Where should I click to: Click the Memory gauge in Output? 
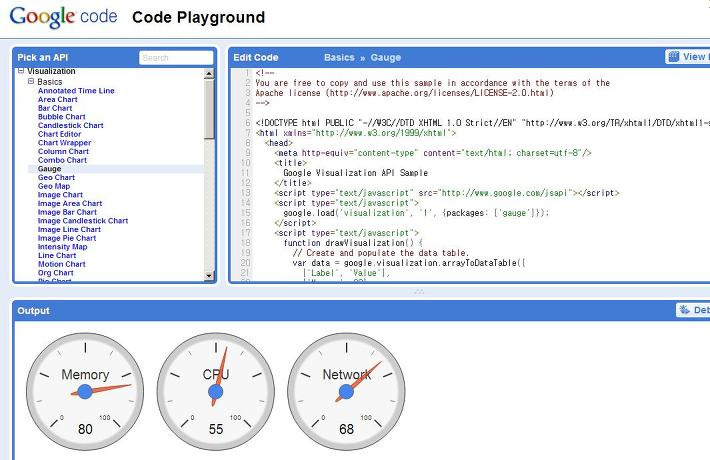[x=85, y=392]
